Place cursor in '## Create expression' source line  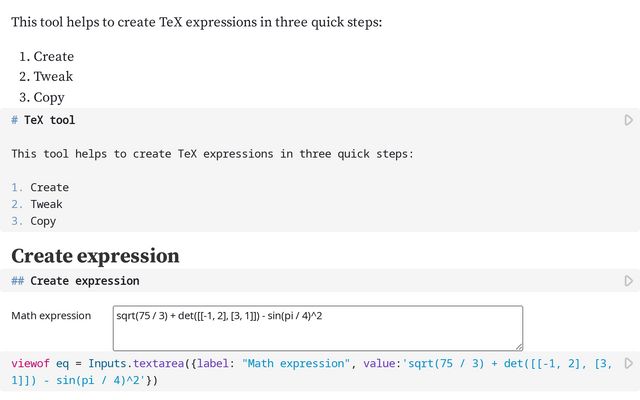tap(76, 281)
